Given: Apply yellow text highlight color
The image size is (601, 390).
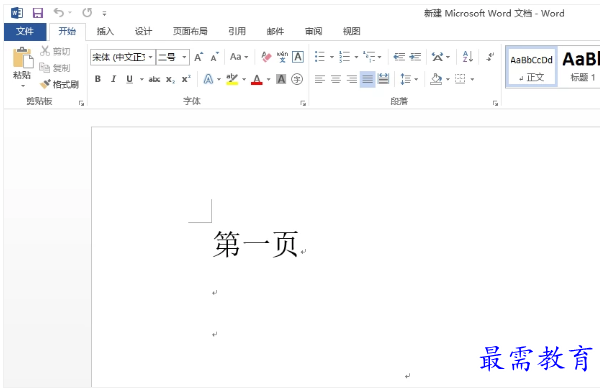Looking at the screenshot, I should 232,79.
